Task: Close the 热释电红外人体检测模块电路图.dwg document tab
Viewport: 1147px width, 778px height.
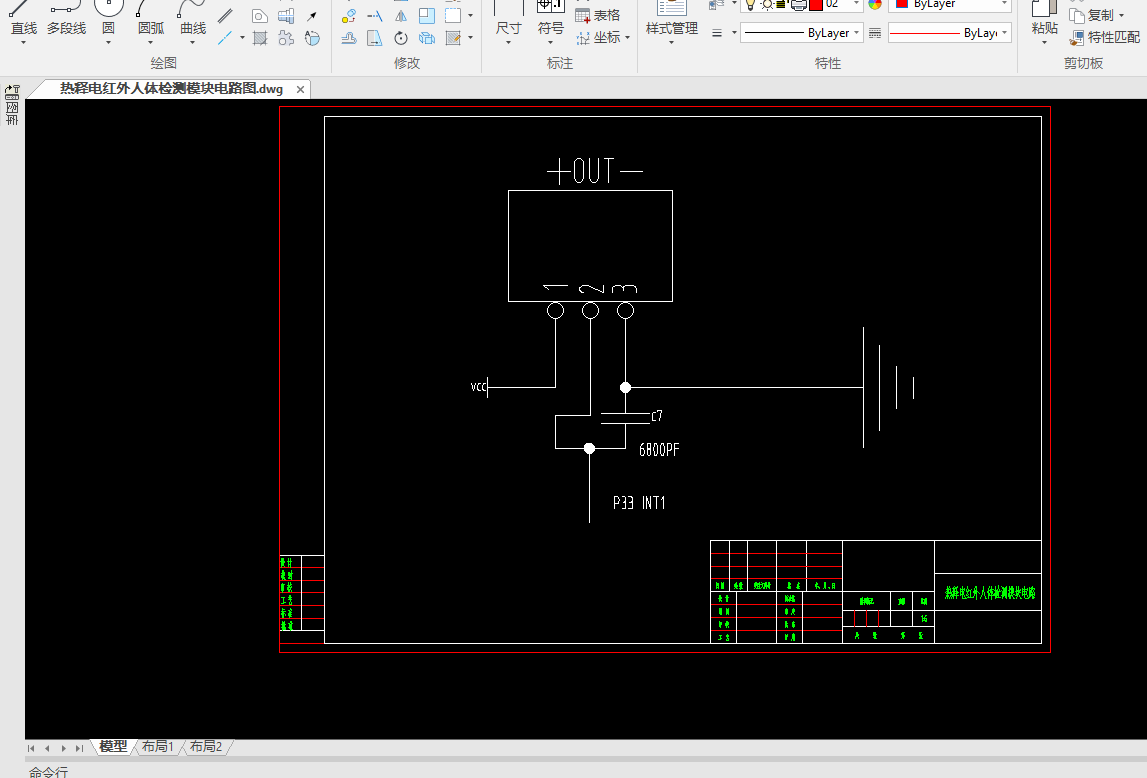Action: [300, 89]
